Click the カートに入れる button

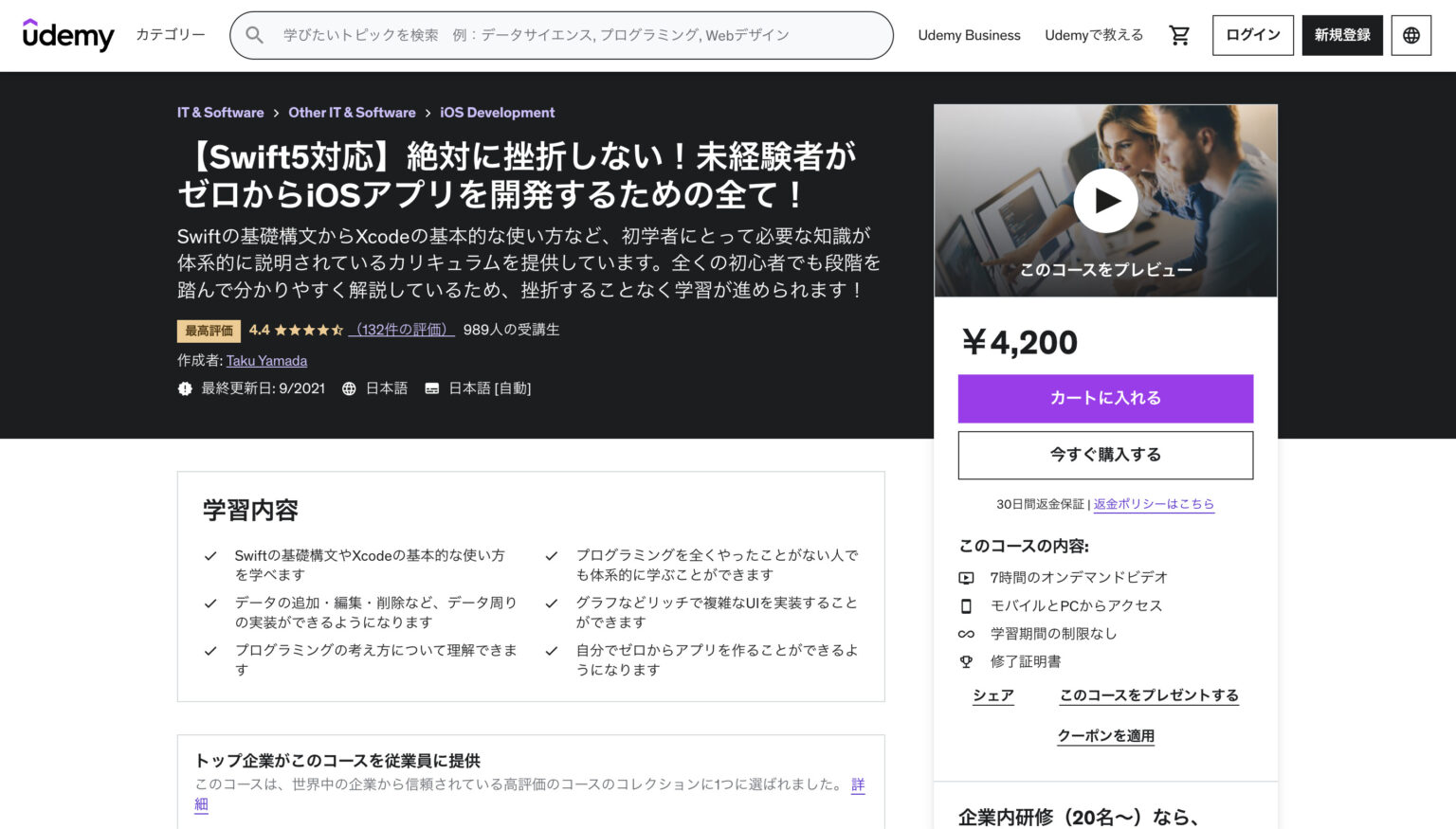[x=1105, y=398]
